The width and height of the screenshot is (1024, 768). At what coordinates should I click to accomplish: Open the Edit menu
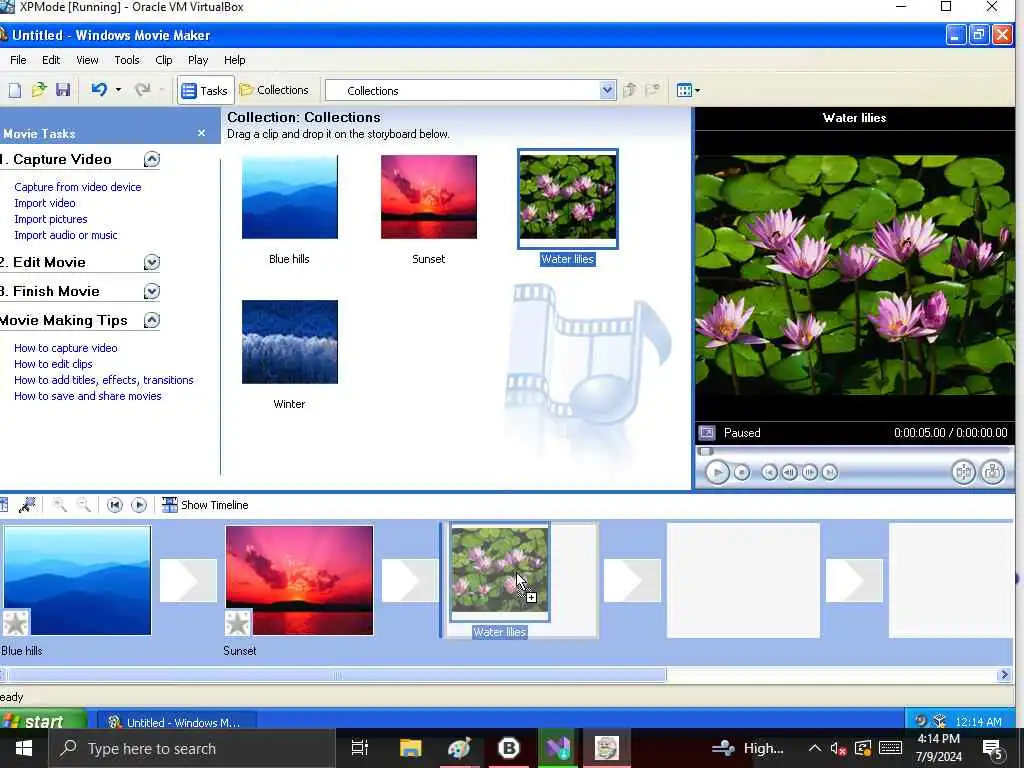[51, 60]
